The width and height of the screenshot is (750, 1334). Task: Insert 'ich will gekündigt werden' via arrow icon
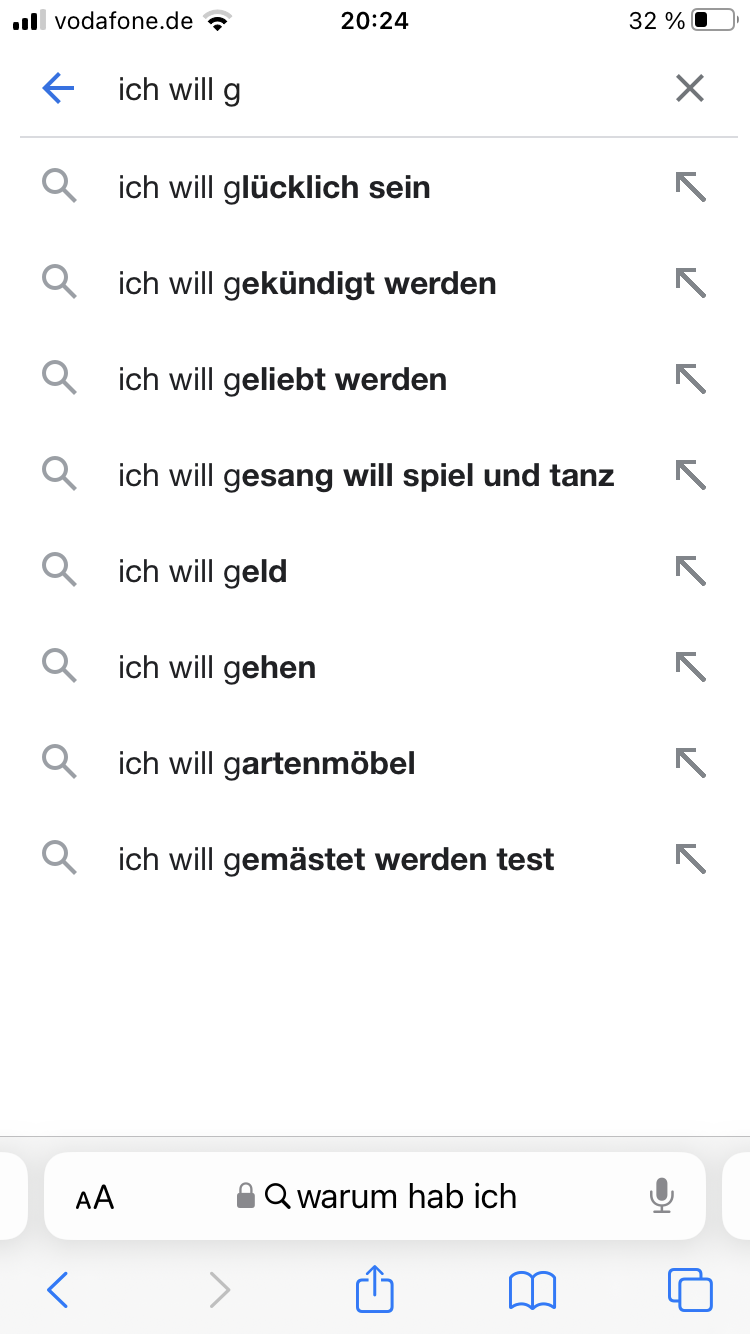(x=690, y=283)
